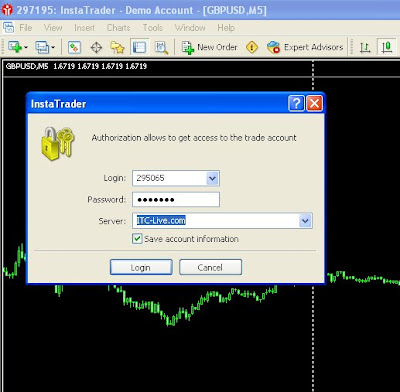Open the Help menu
The height and width of the screenshot is (392, 400).
(226, 28)
